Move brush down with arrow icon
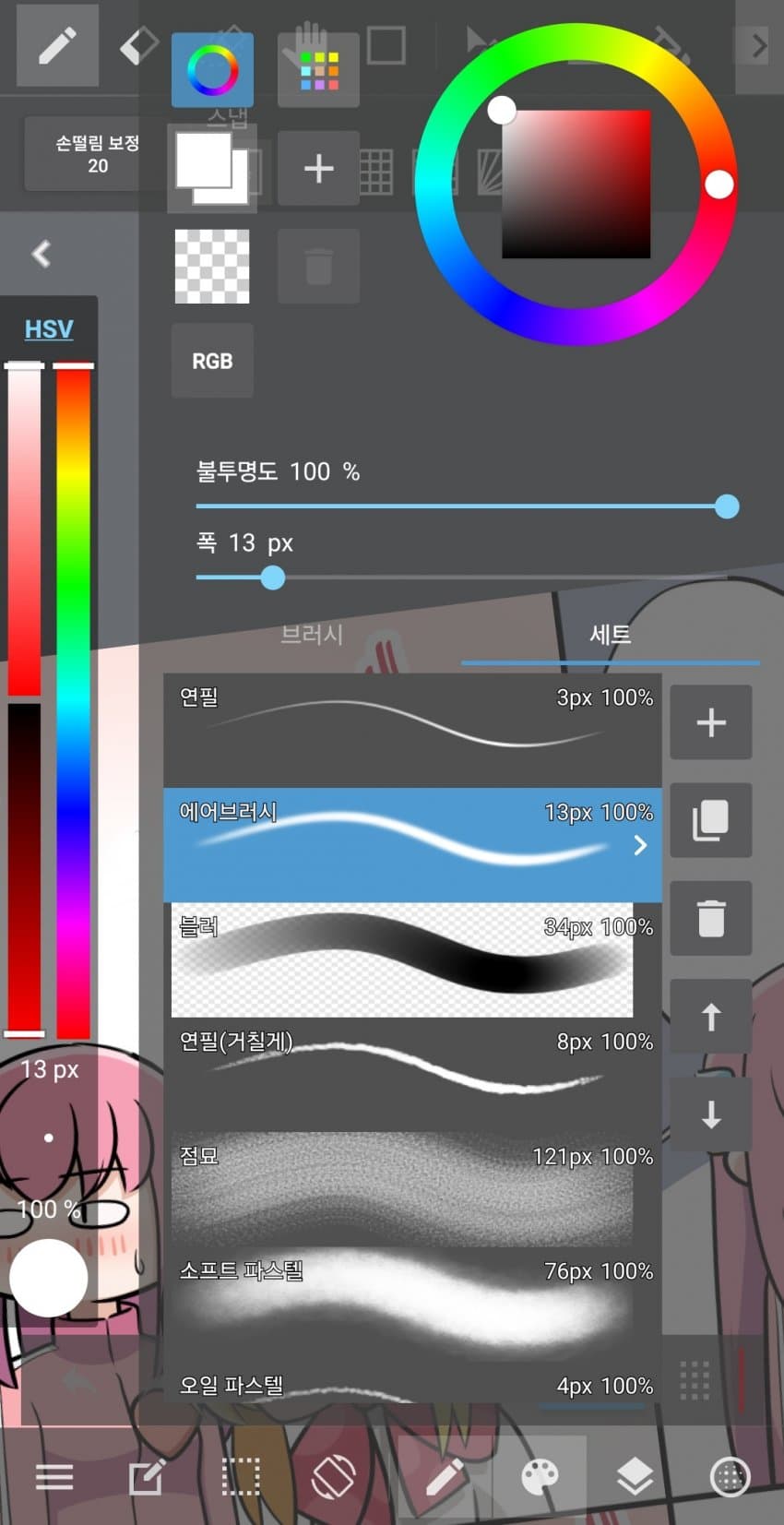 point(710,1114)
